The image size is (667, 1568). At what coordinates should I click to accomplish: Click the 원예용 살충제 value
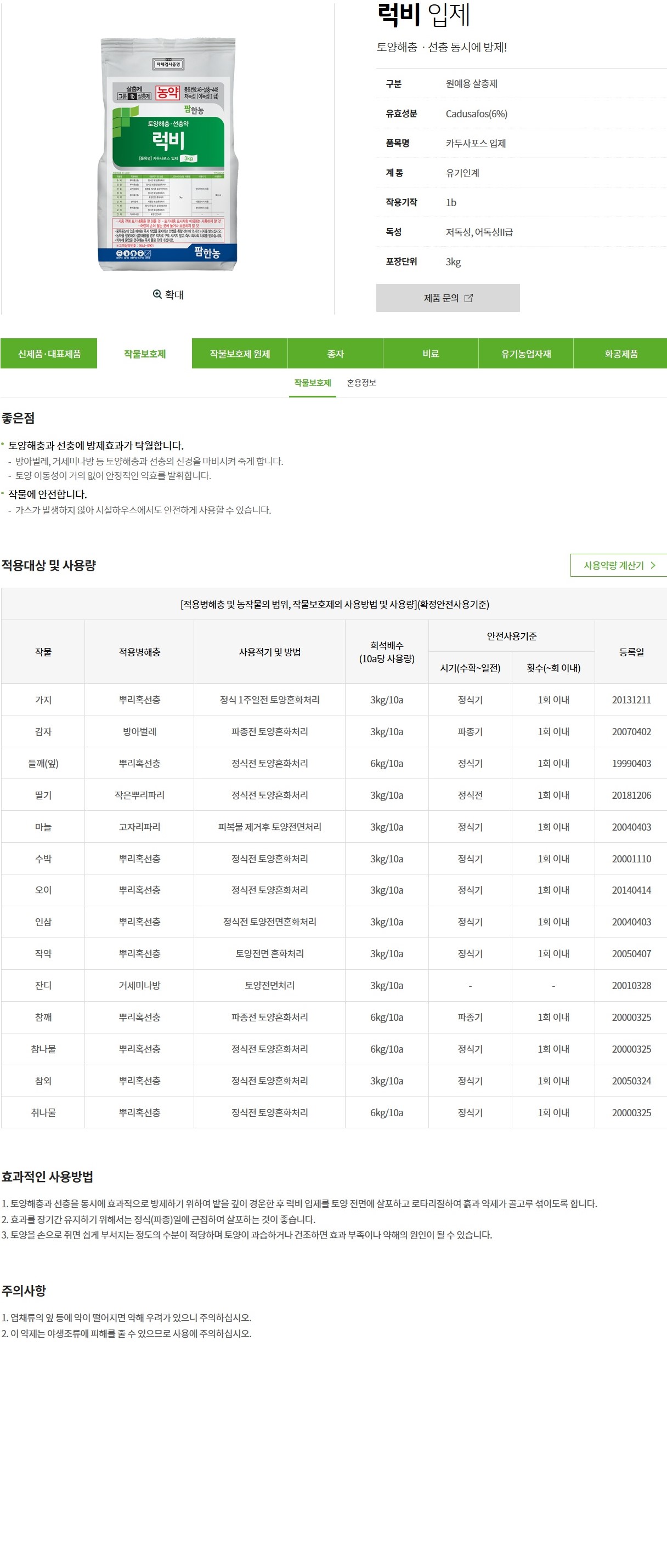coord(472,84)
